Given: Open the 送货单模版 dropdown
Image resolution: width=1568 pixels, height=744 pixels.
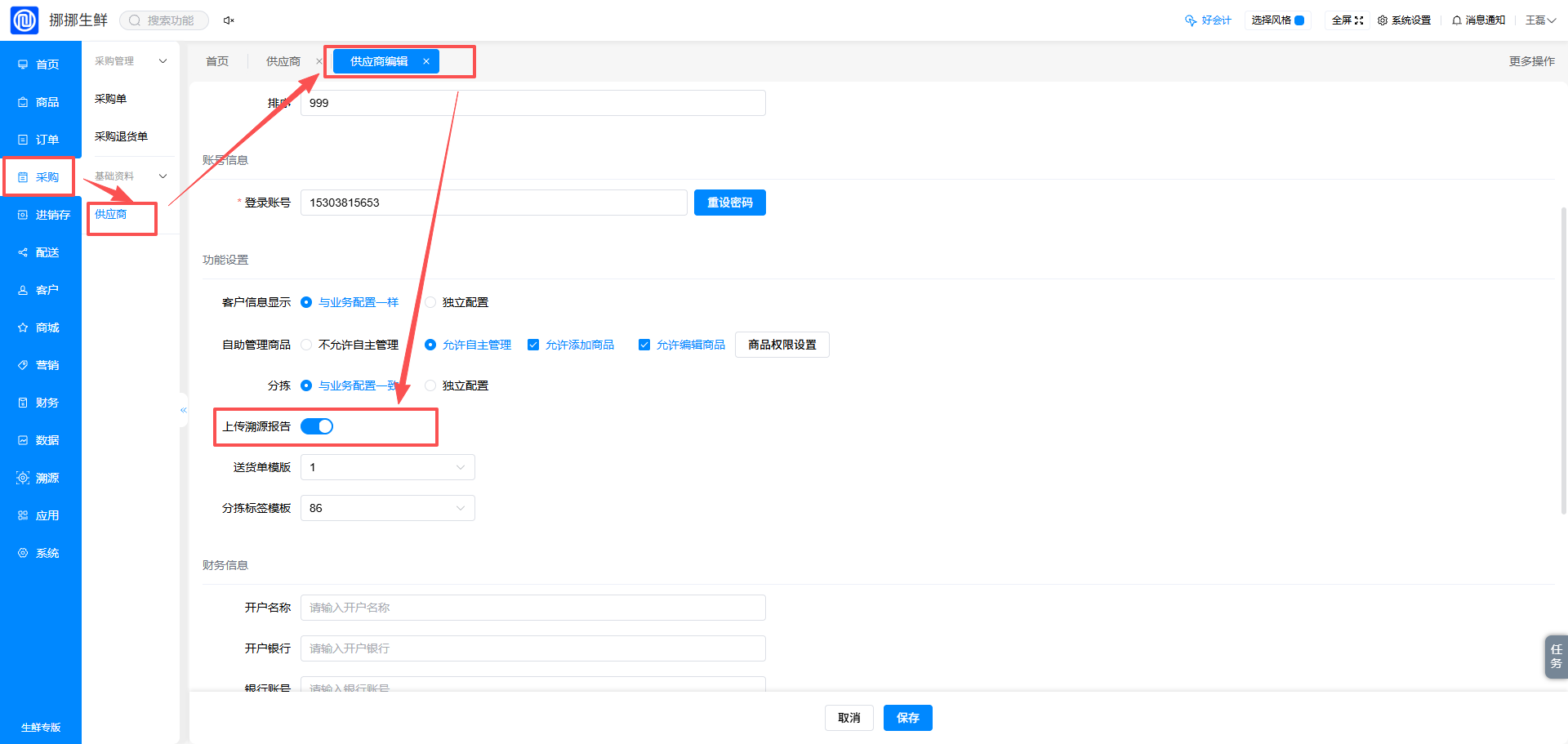Looking at the screenshot, I should coord(387,467).
